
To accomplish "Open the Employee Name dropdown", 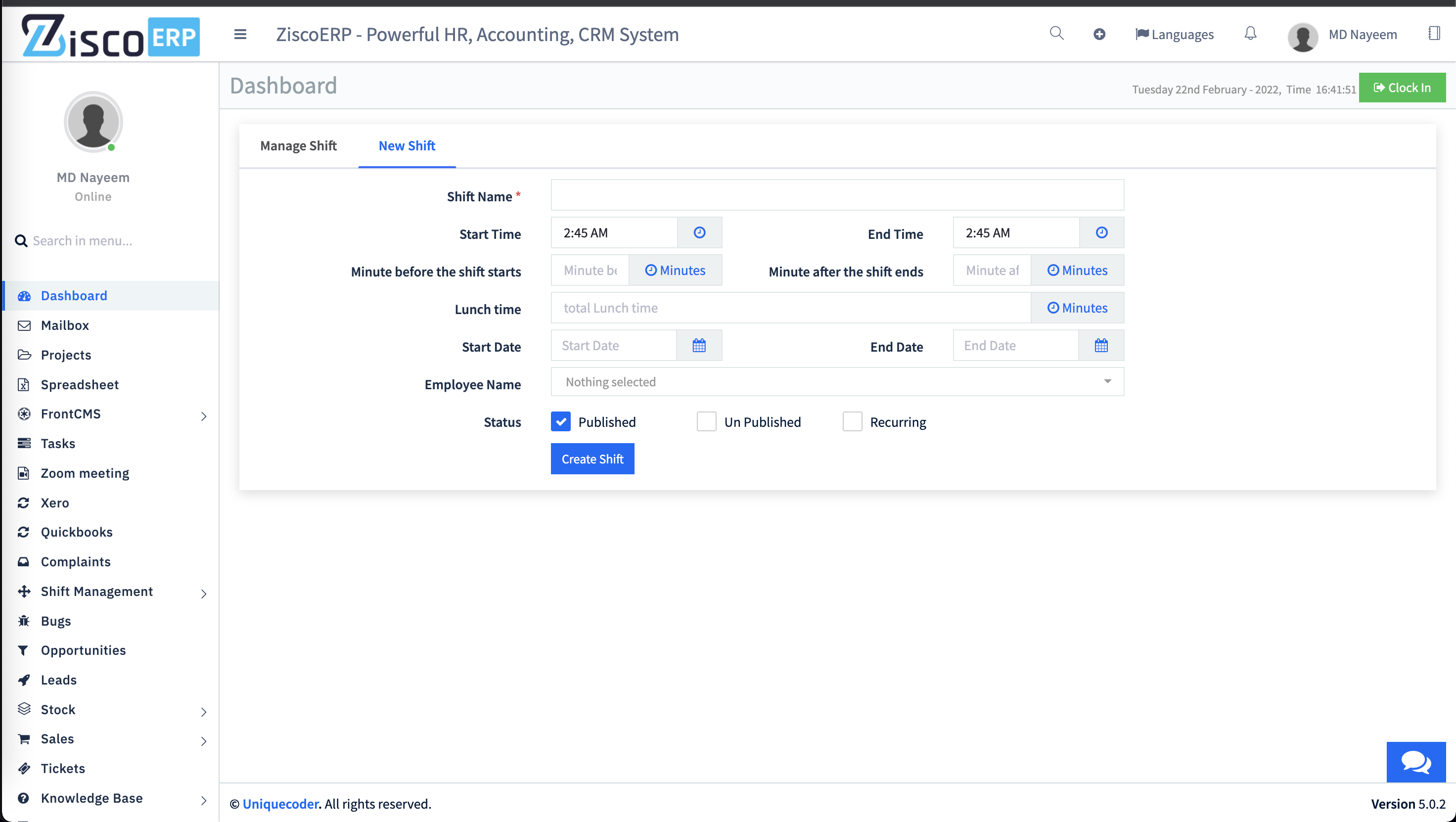I will (x=837, y=382).
